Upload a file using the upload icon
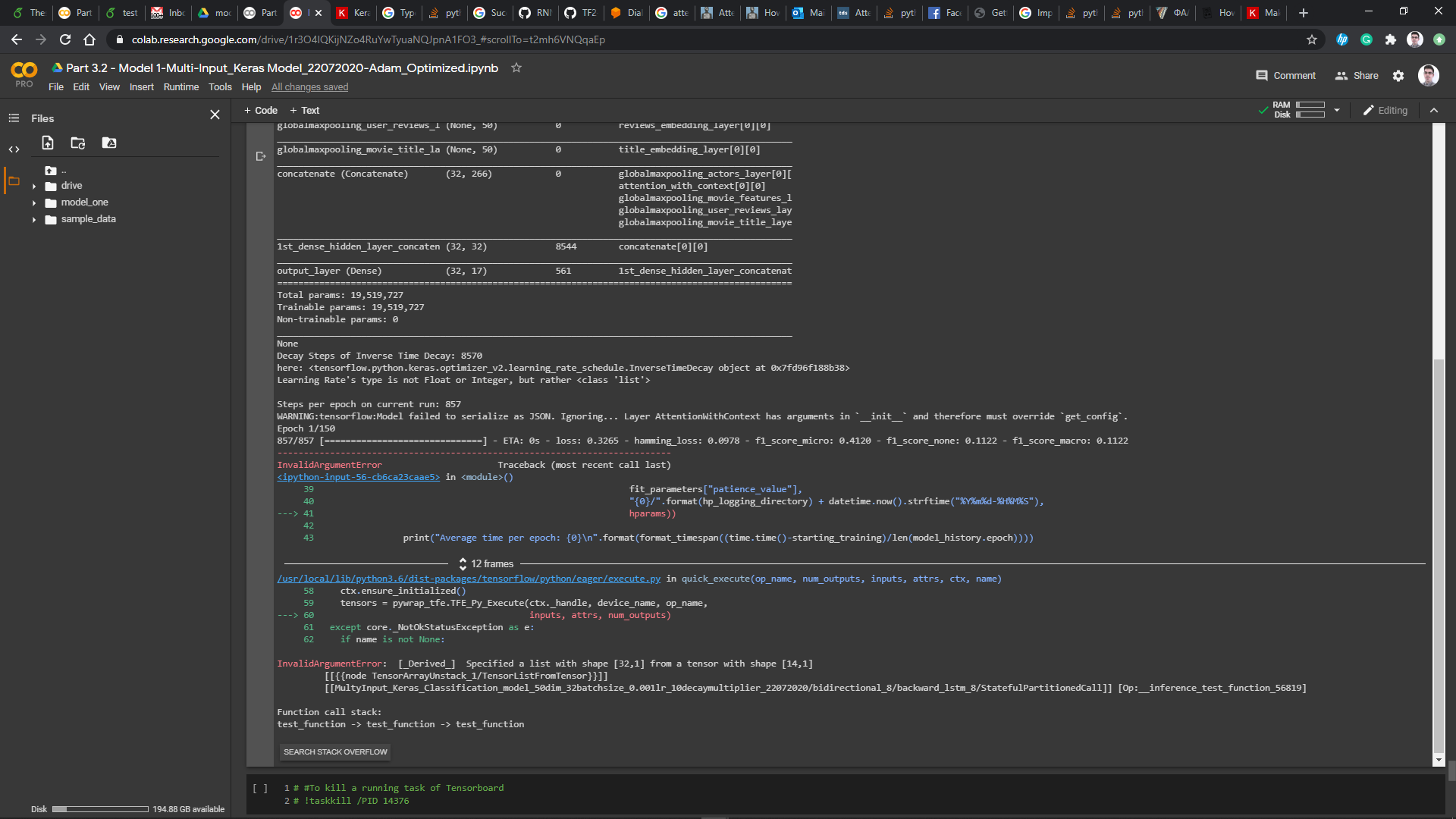 (x=47, y=143)
